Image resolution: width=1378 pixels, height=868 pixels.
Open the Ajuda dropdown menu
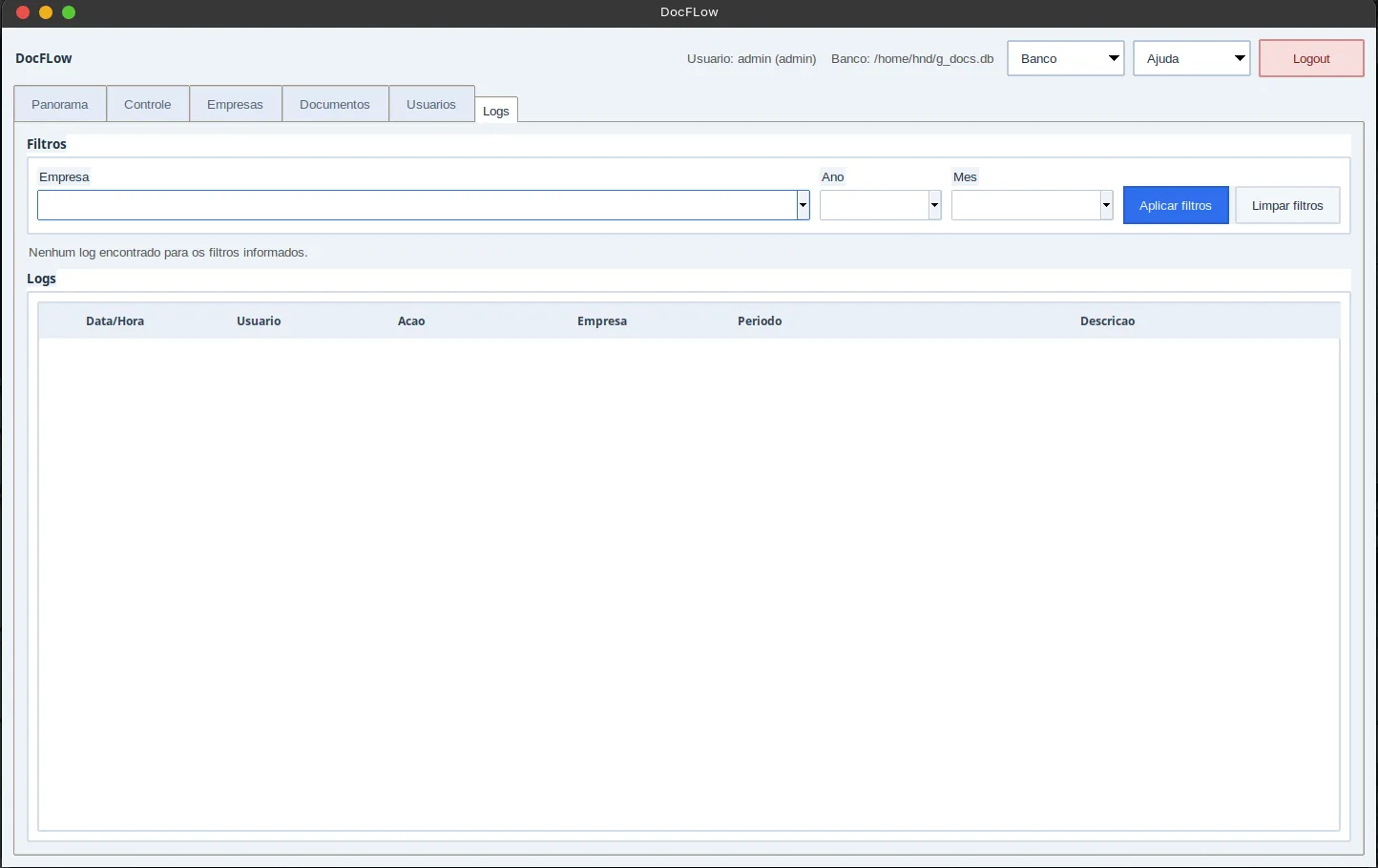1192,58
